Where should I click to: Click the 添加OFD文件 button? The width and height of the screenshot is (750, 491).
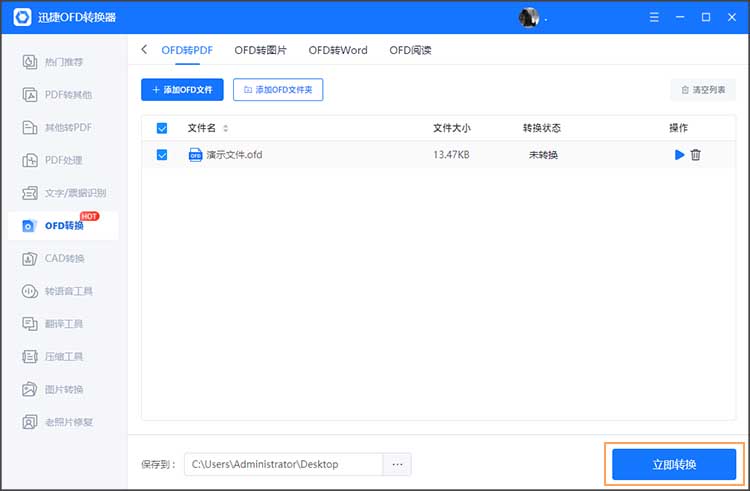click(182, 90)
